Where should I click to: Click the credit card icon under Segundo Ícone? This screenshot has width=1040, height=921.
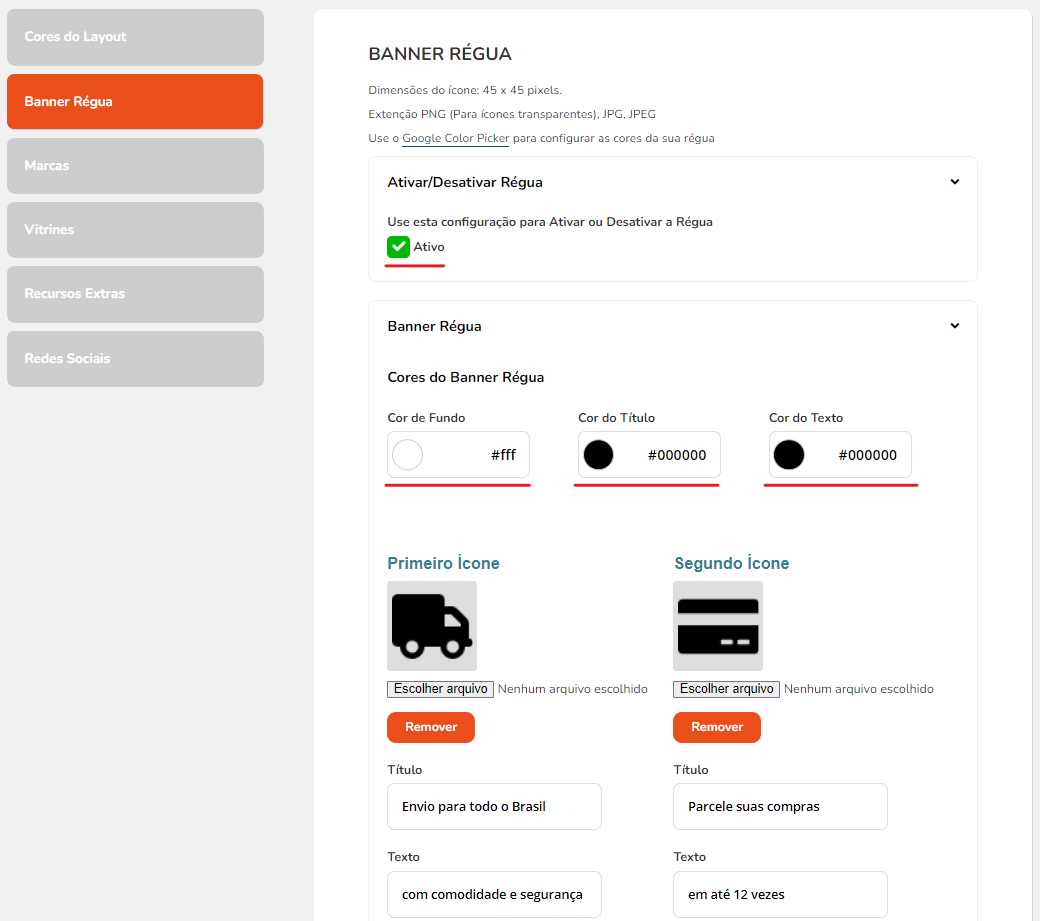point(717,626)
